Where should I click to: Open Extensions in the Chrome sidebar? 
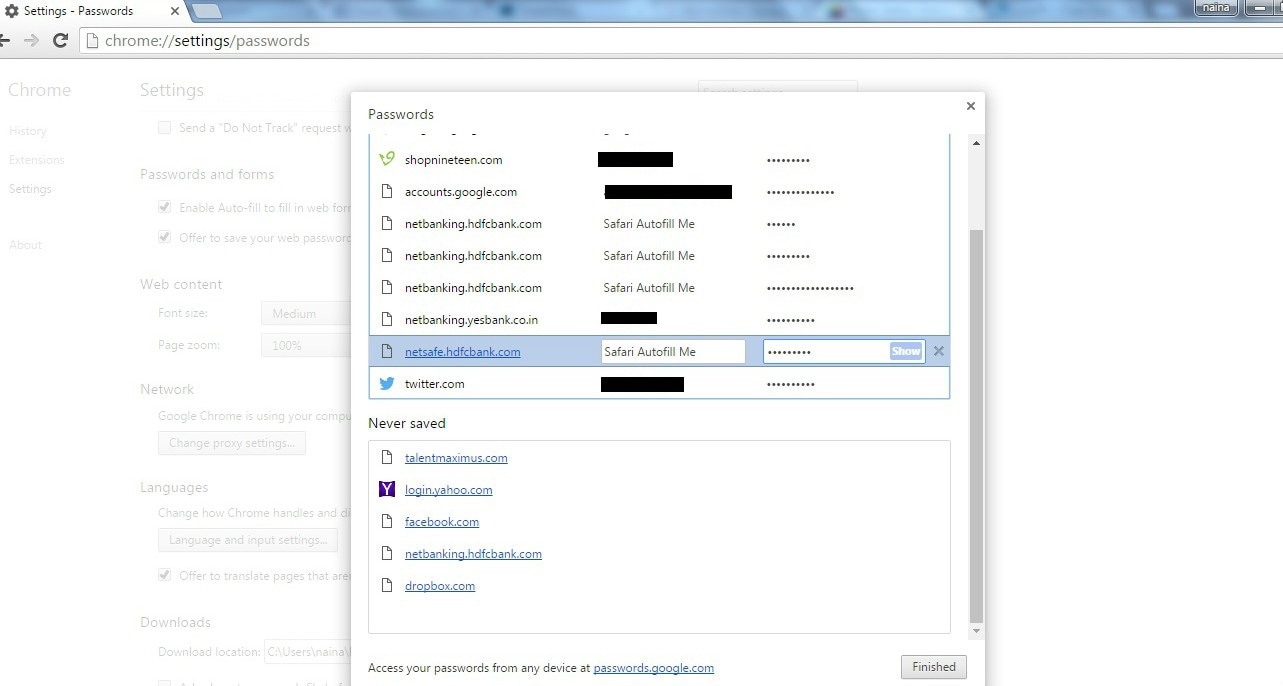pyautogui.click(x=37, y=160)
